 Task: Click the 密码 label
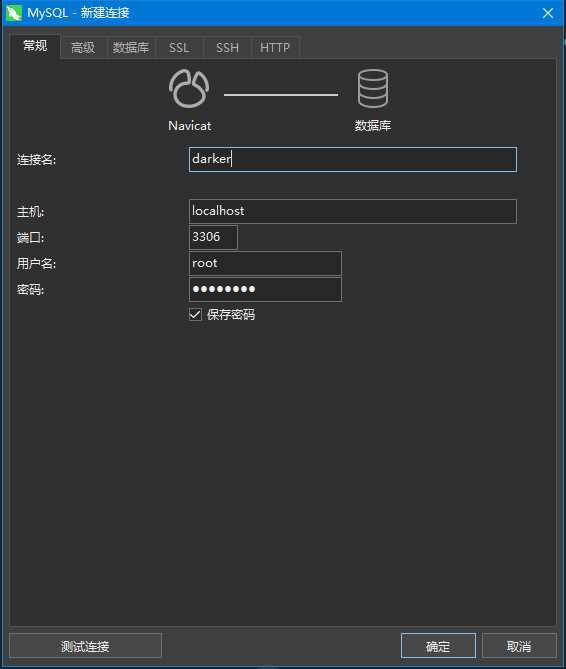[30, 290]
